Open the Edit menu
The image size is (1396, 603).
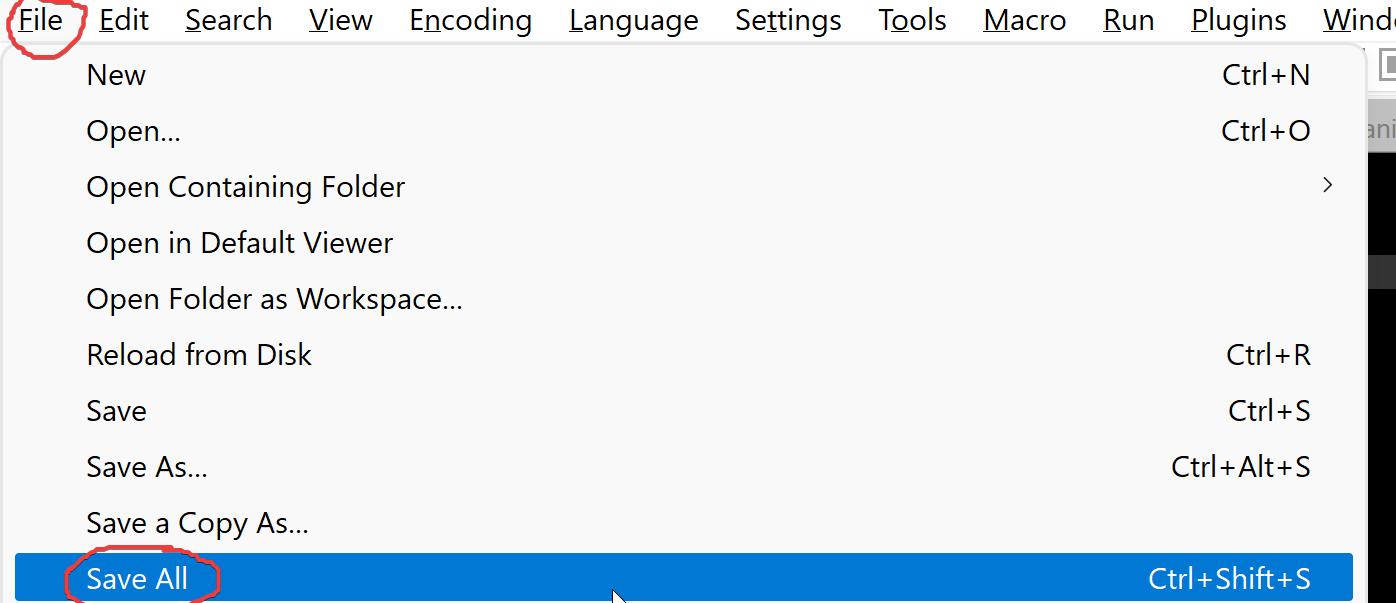[x=123, y=20]
